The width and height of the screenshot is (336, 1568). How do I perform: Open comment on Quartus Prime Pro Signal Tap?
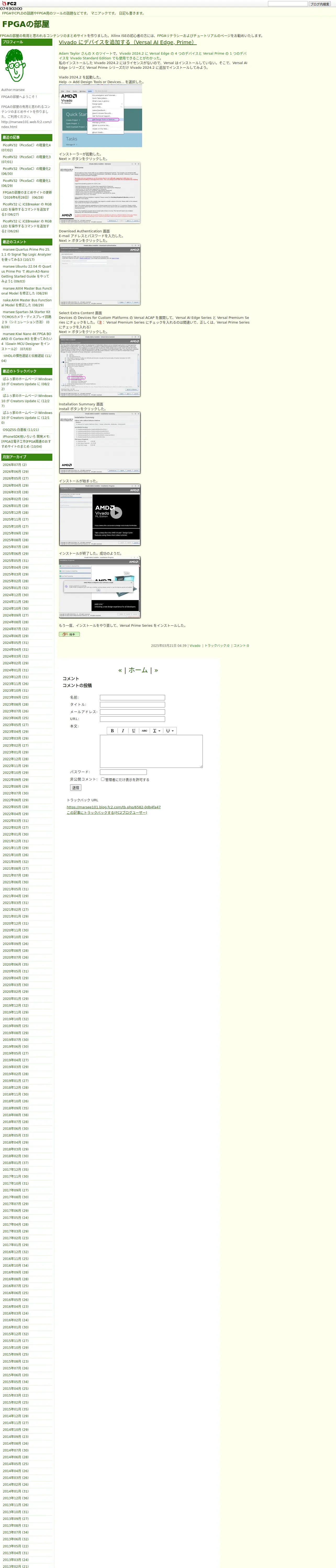pyautogui.click(x=26, y=255)
